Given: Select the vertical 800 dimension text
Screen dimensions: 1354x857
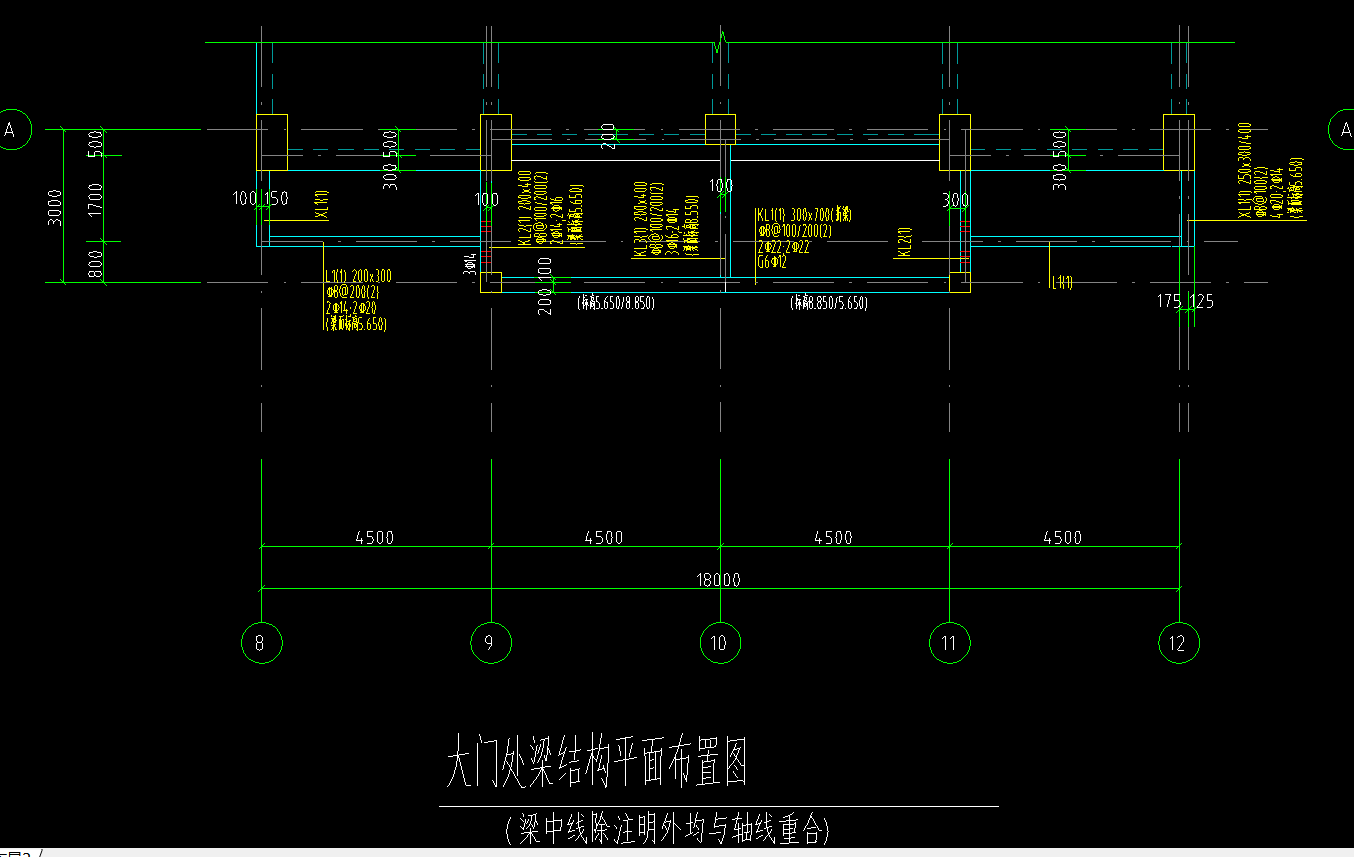Looking at the screenshot, I should coord(95,264).
